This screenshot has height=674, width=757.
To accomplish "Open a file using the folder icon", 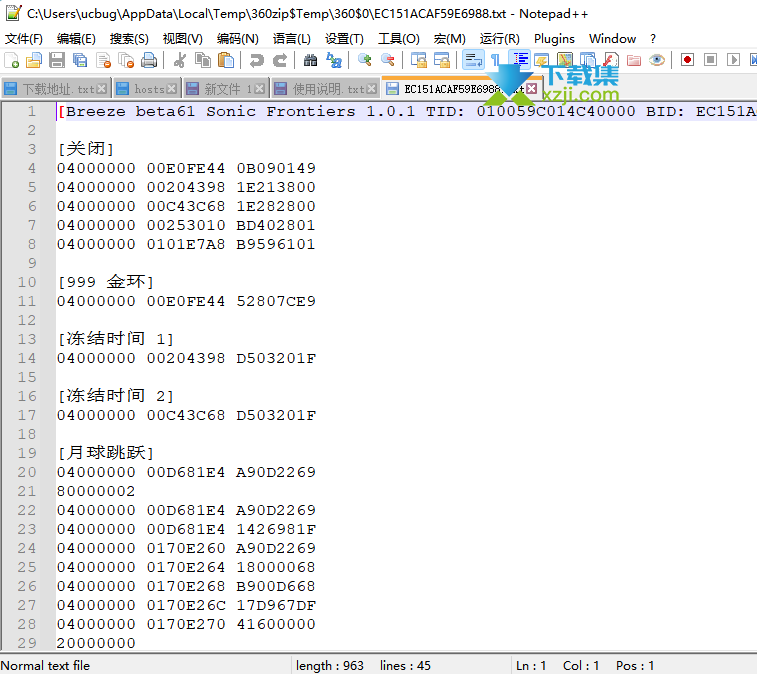I will (x=34, y=60).
